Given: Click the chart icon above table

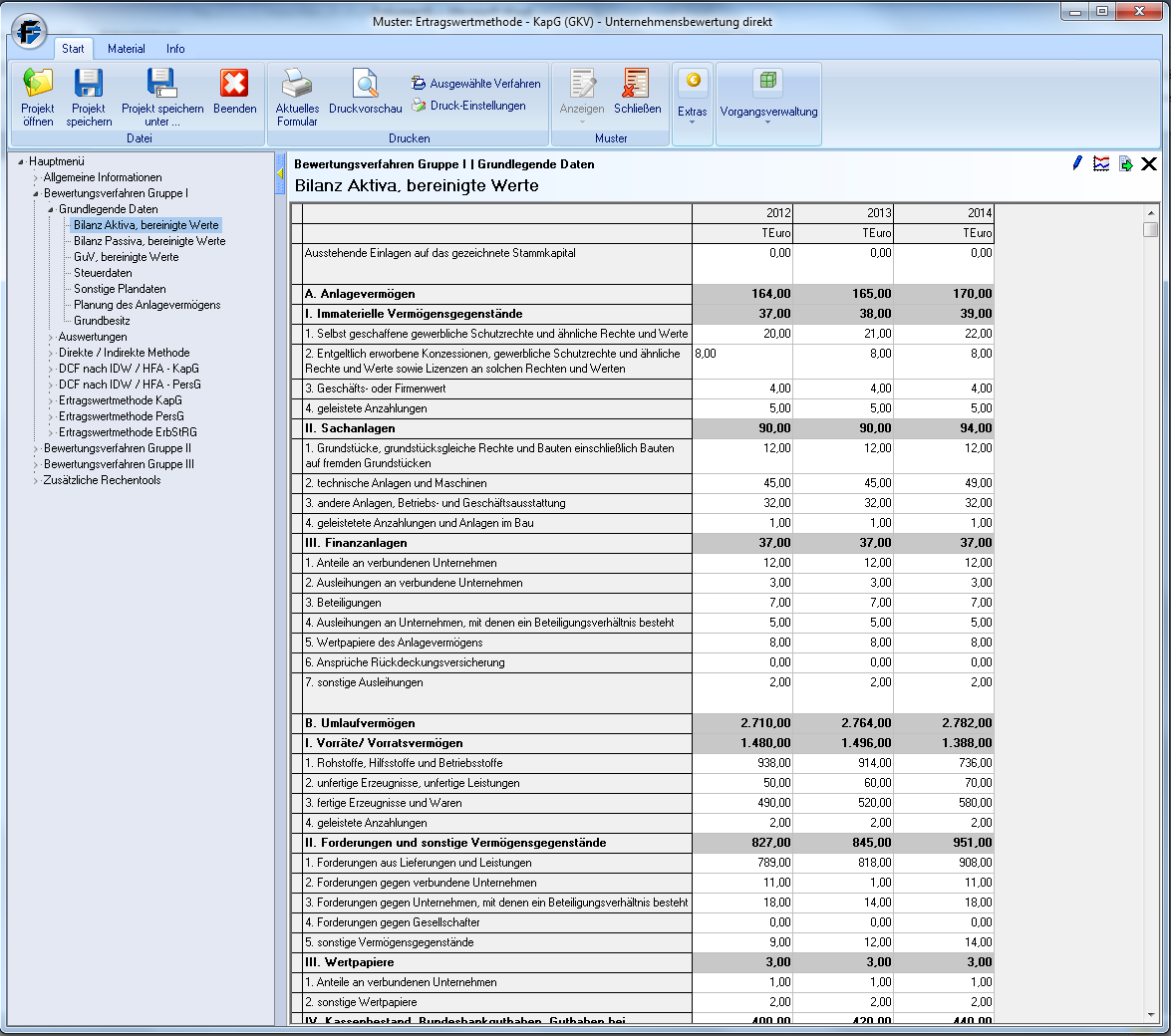Looking at the screenshot, I should pos(1101,163).
